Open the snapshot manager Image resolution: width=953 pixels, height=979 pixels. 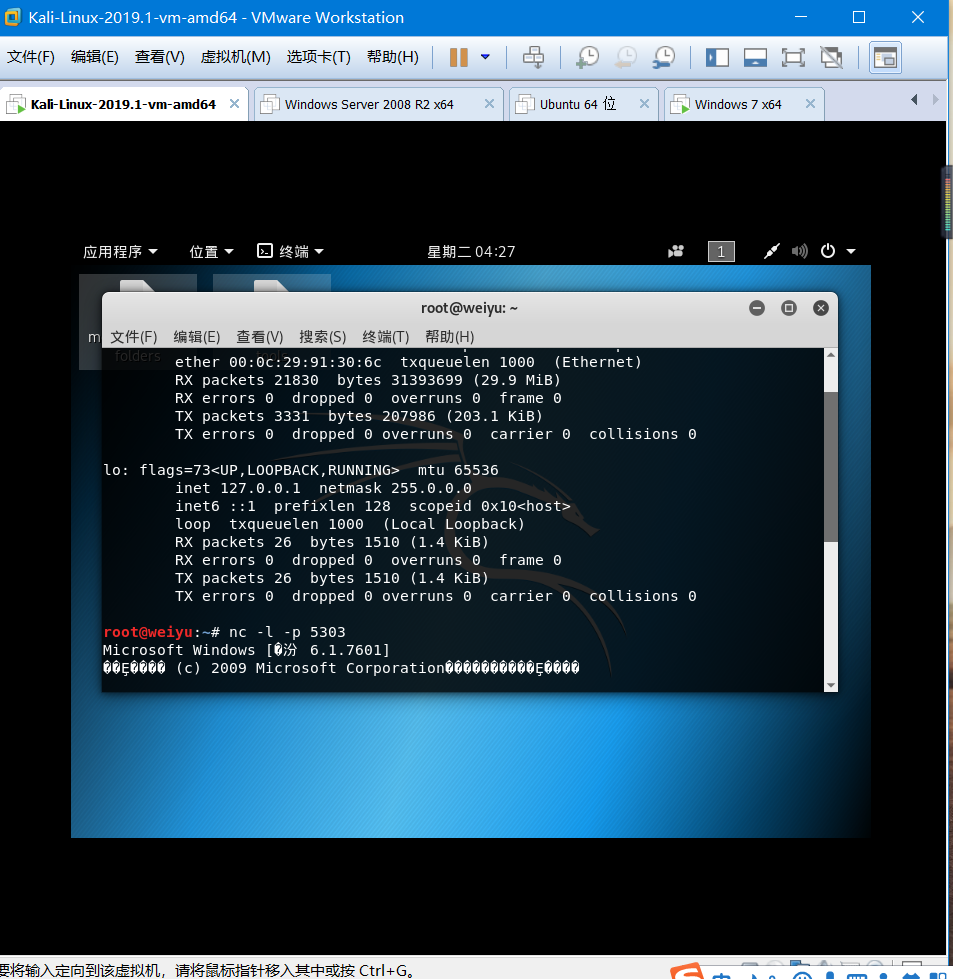[663, 57]
